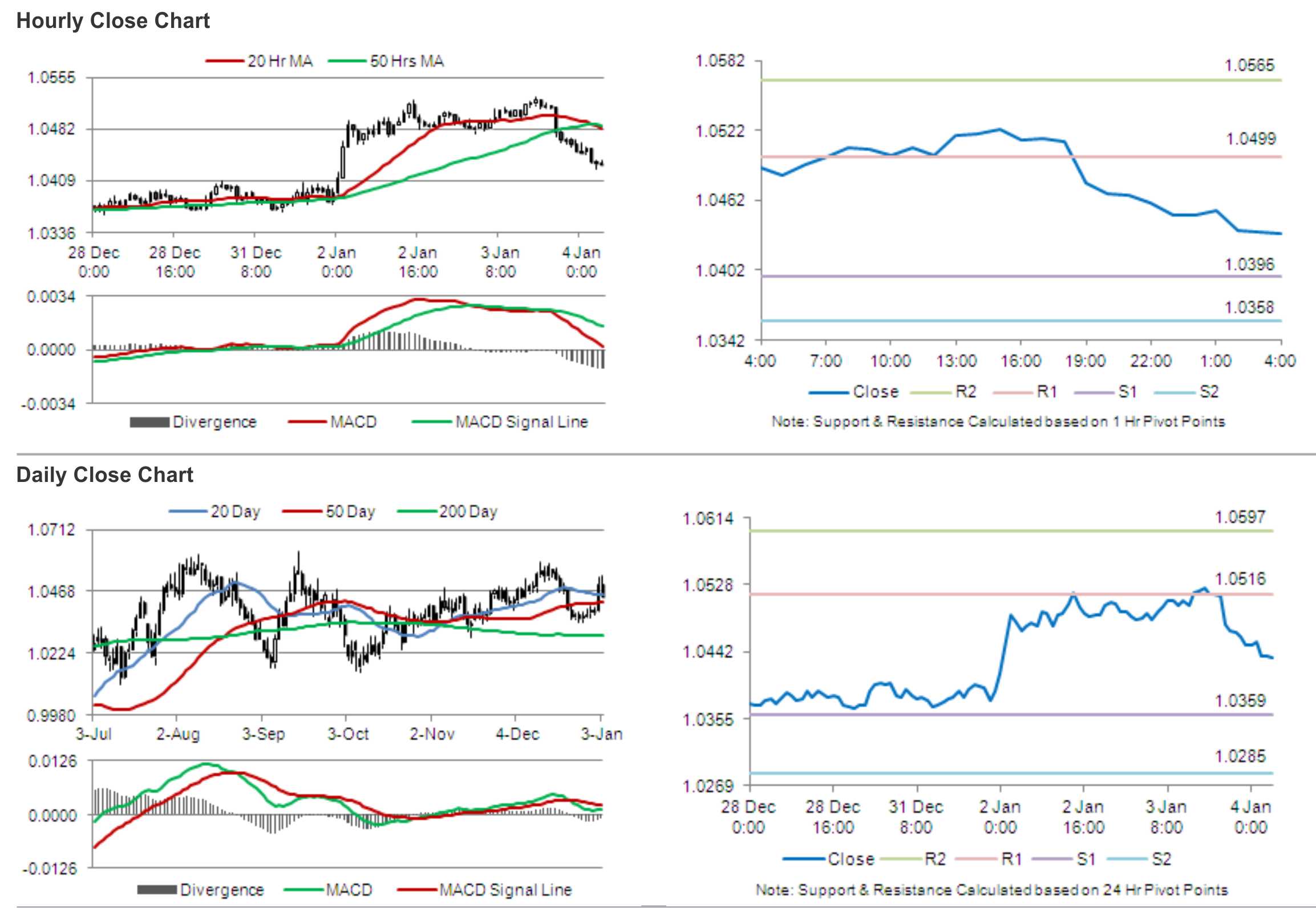Select the MACD legend under the daily MACD chart
1316x908 pixels.
[328, 890]
